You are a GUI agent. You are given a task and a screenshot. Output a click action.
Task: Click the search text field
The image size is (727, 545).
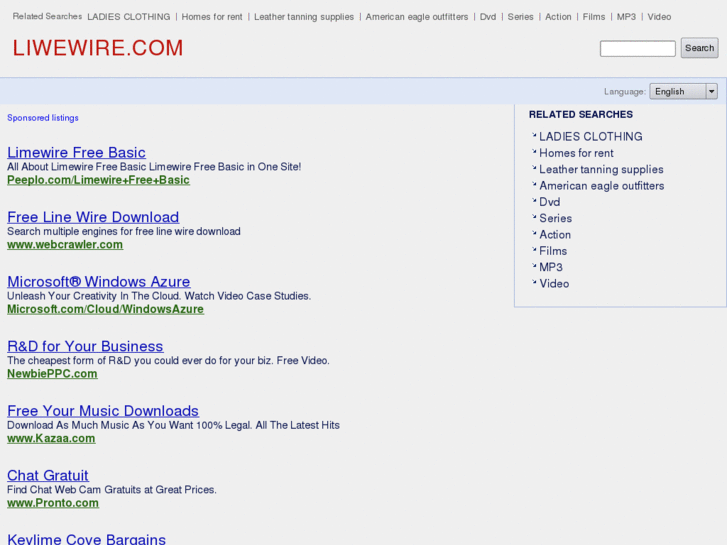tap(638, 49)
